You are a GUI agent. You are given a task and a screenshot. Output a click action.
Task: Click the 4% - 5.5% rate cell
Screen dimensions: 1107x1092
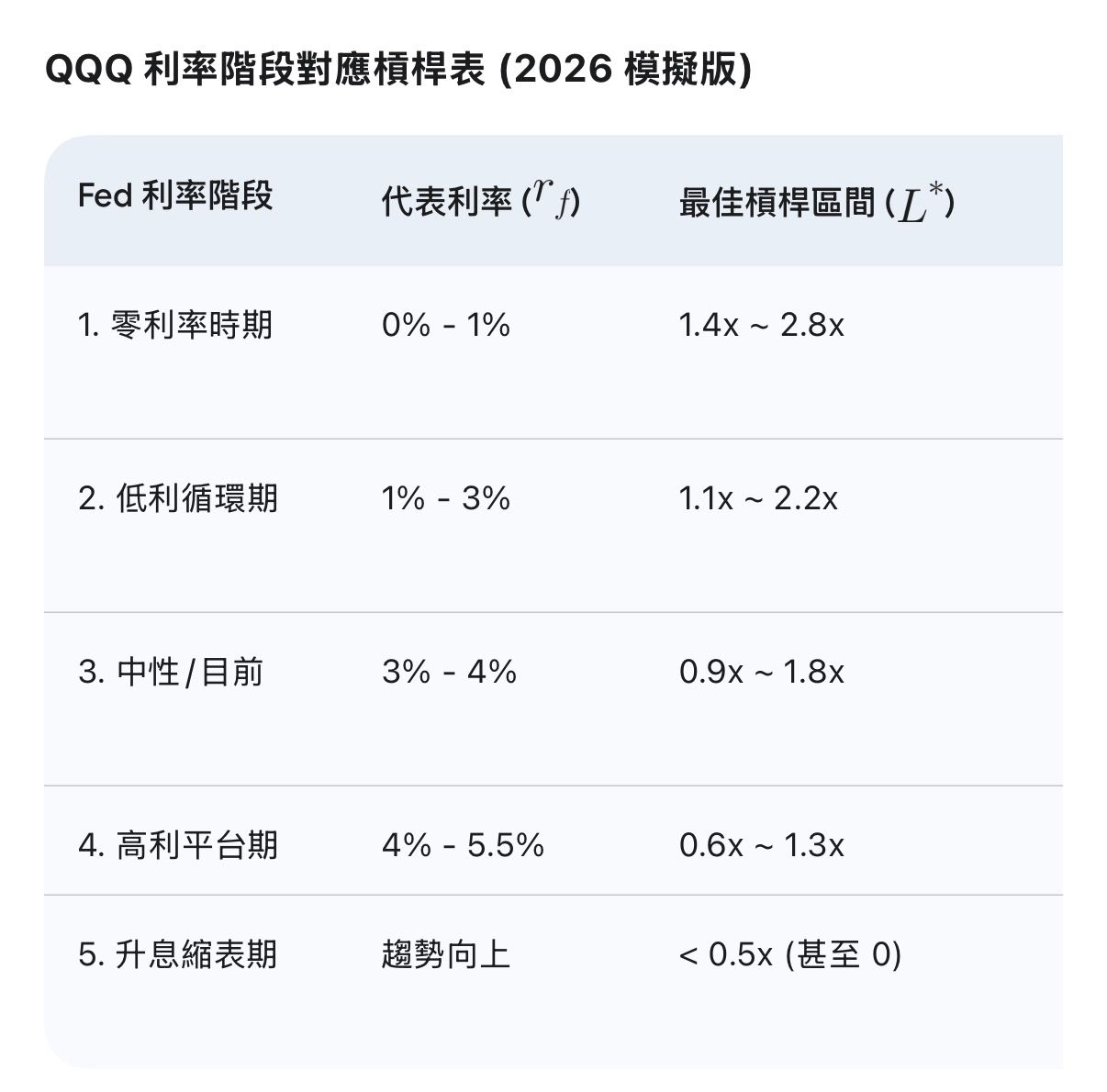463,845
